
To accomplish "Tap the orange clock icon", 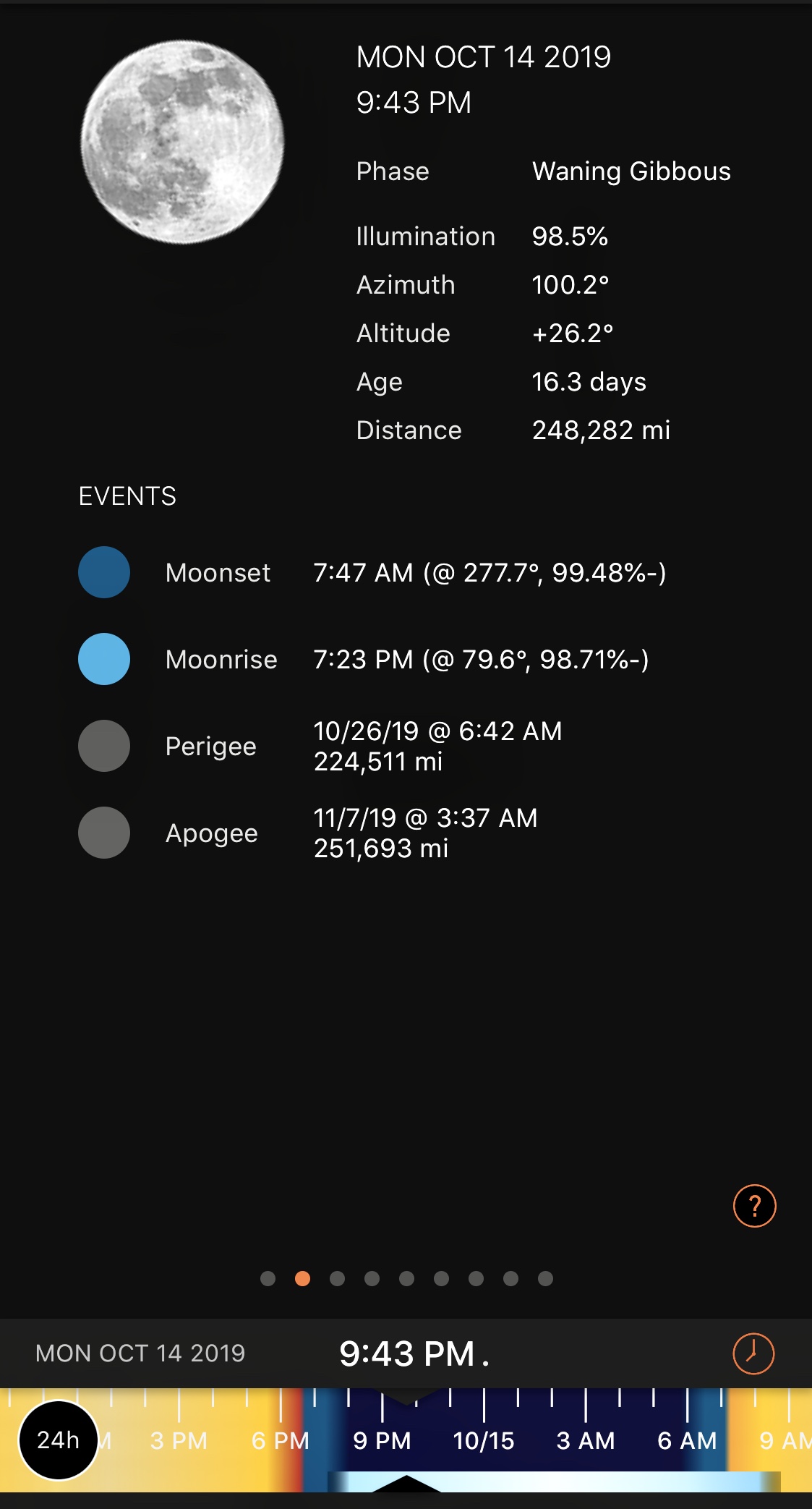I will [x=753, y=1353].
